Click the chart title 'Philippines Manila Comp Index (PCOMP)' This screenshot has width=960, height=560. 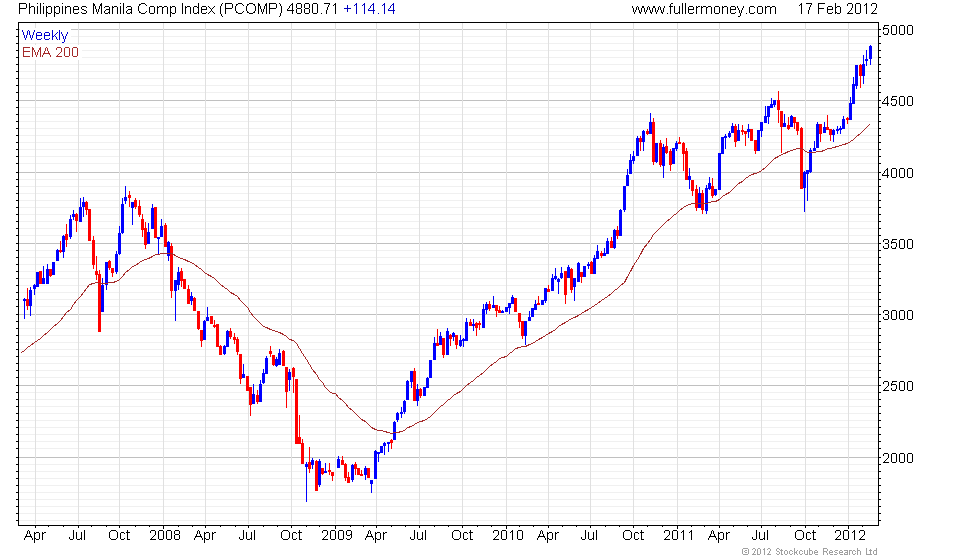point(151,9)
